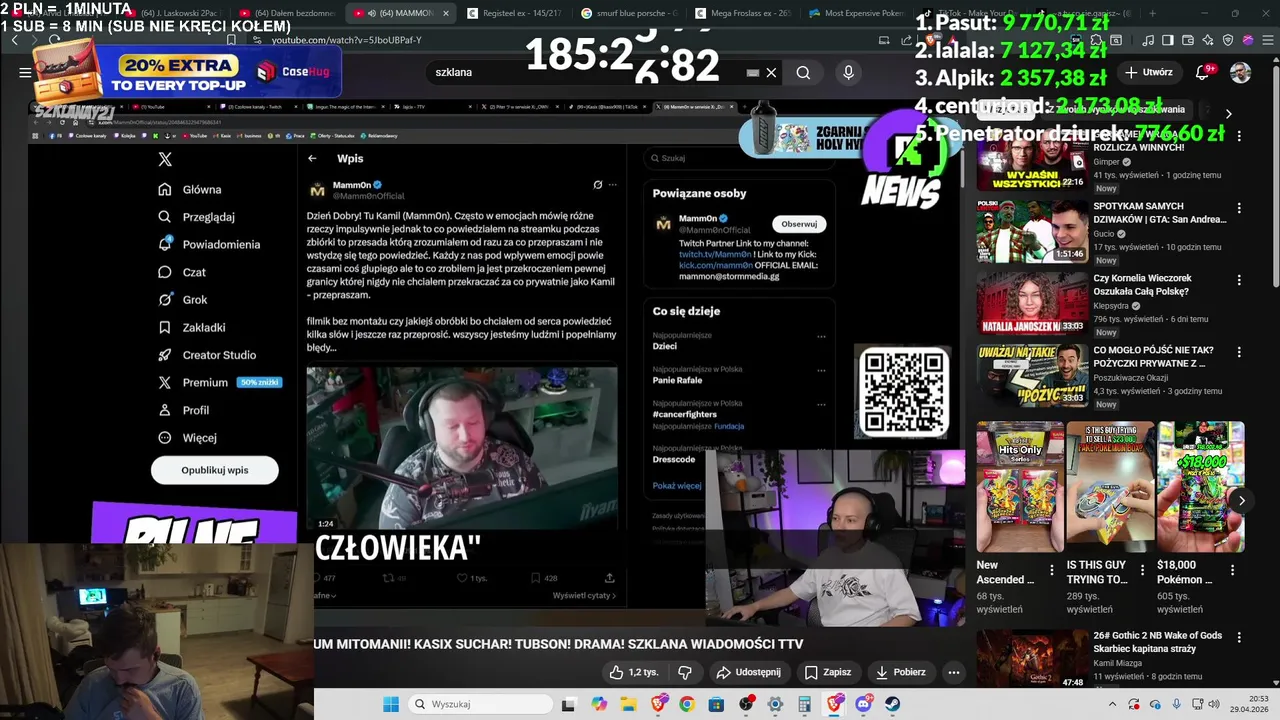Open options for 'IS THIS GUY TRYING TO' short
Image resolution: width=1280 pixels, height=720 pixels.
click(x=1143, y=570)
